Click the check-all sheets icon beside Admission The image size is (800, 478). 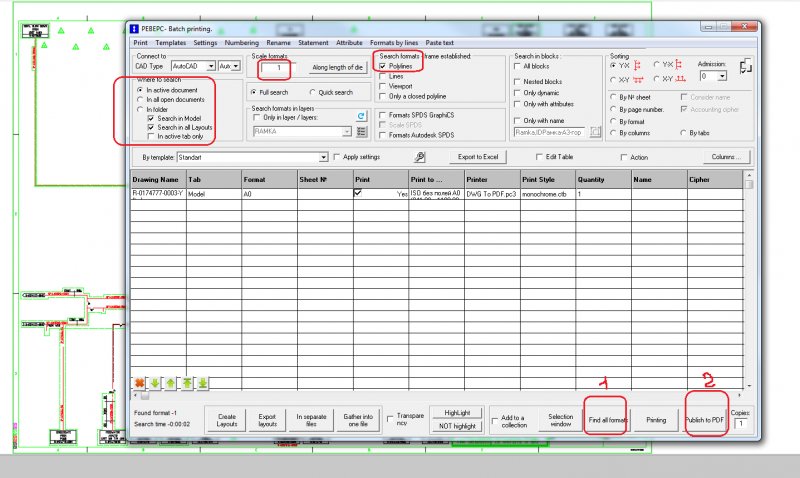click(745, 66)
